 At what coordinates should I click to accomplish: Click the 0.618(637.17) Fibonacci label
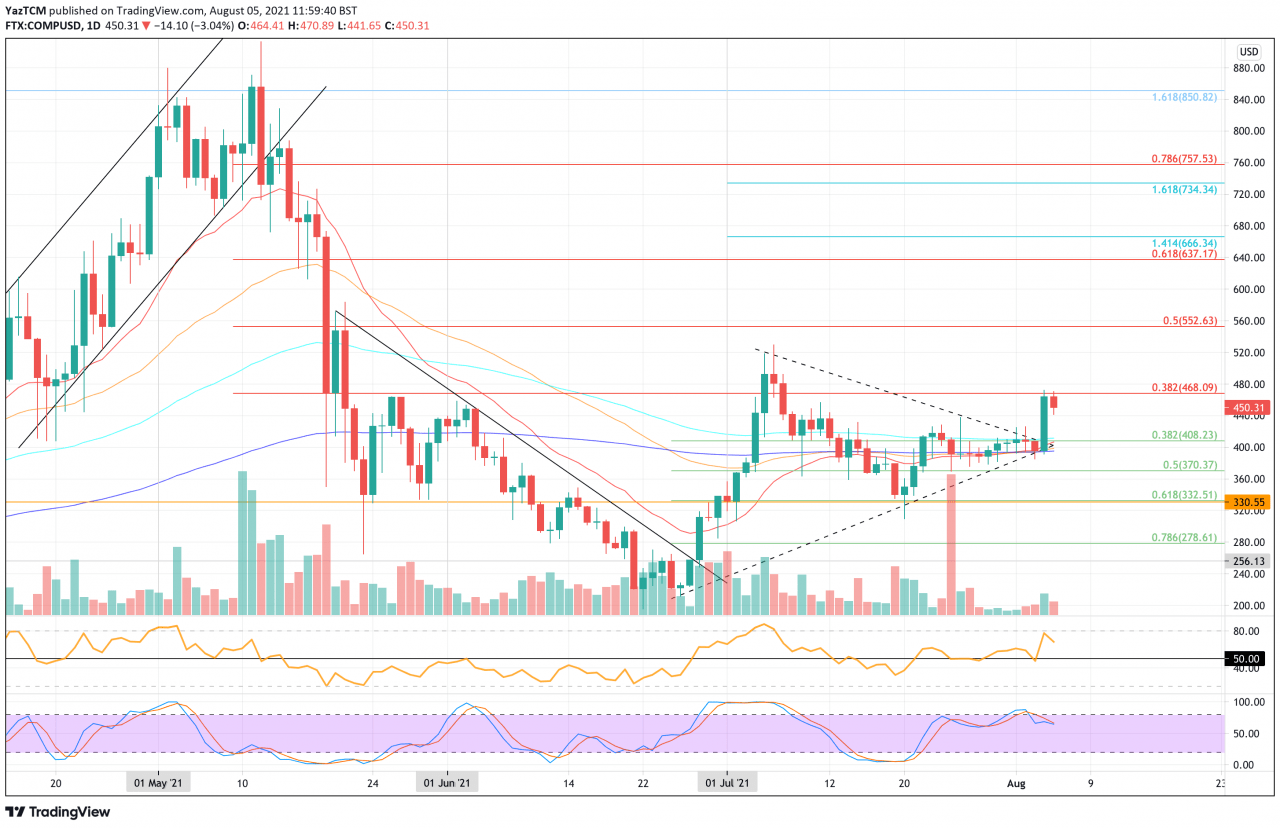point(1183,254)
